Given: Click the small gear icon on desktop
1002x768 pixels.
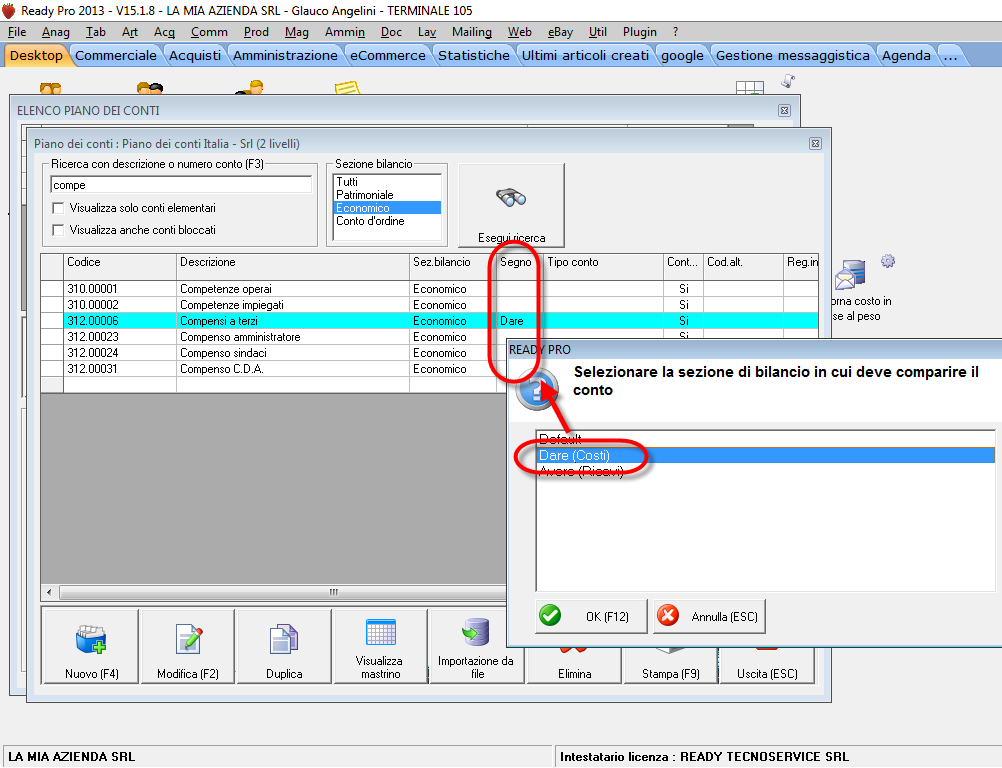Looking at the screenshot, I should pos(888,261).
